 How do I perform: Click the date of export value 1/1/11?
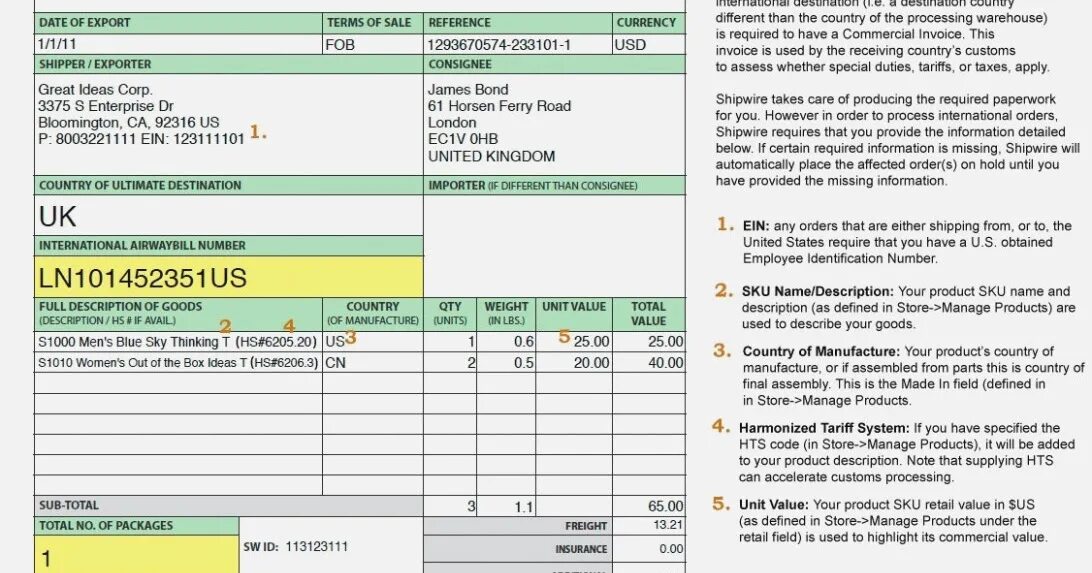57,45
